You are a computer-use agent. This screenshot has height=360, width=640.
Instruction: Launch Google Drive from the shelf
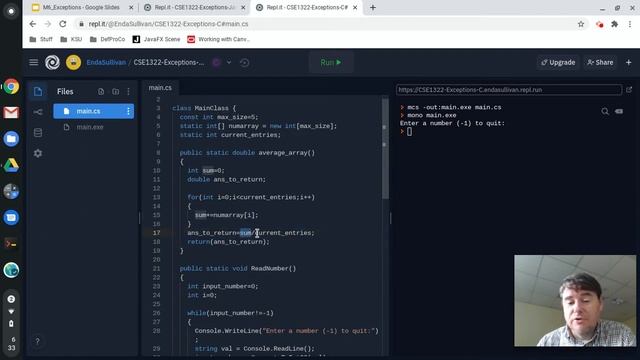11,165
